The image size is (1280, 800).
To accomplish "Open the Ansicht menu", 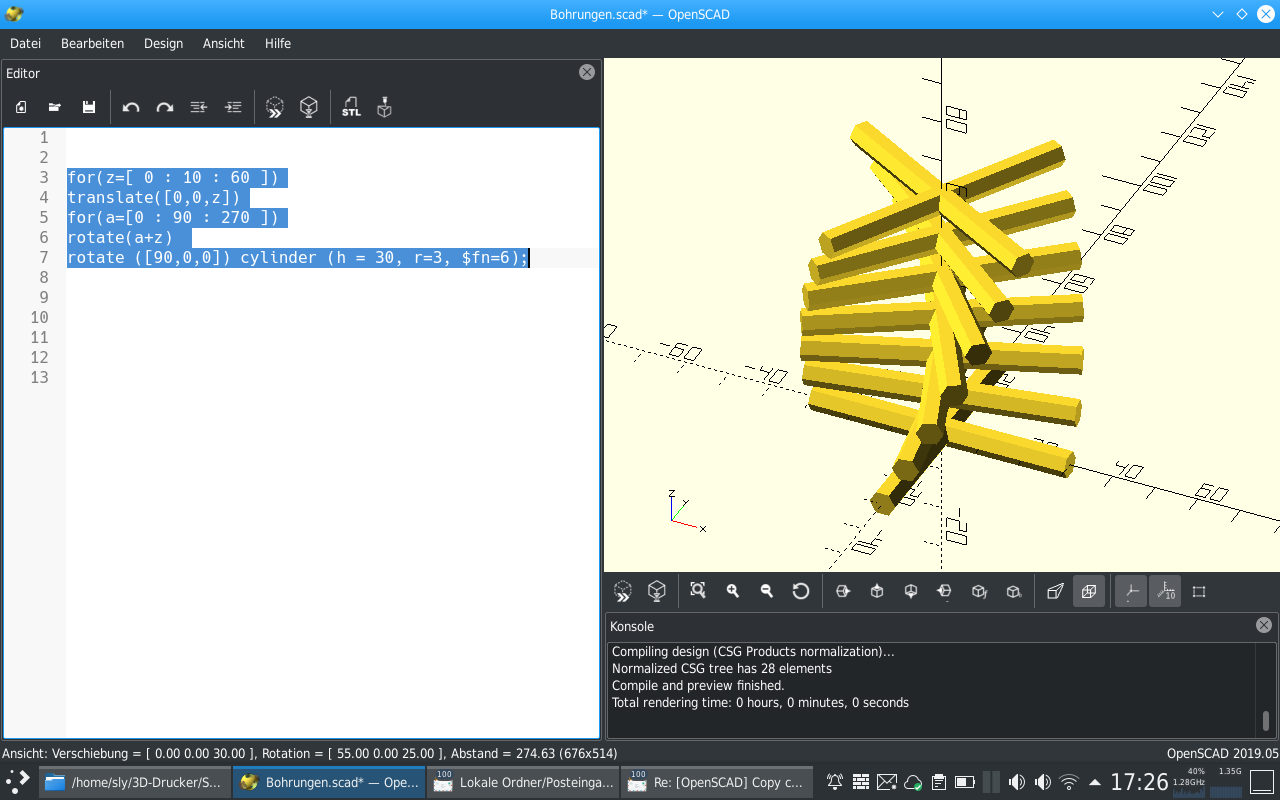I will pyautogui.click(x=223, y=43).
